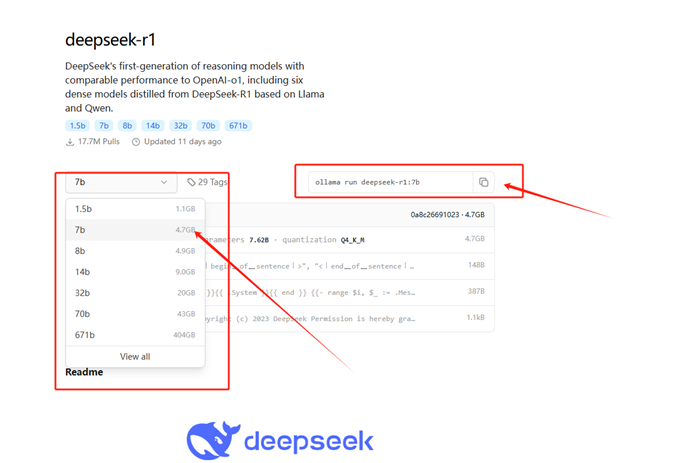Copy the ollama run command
The height and width of the screenshot is (463, 698).
click(483, 182)
